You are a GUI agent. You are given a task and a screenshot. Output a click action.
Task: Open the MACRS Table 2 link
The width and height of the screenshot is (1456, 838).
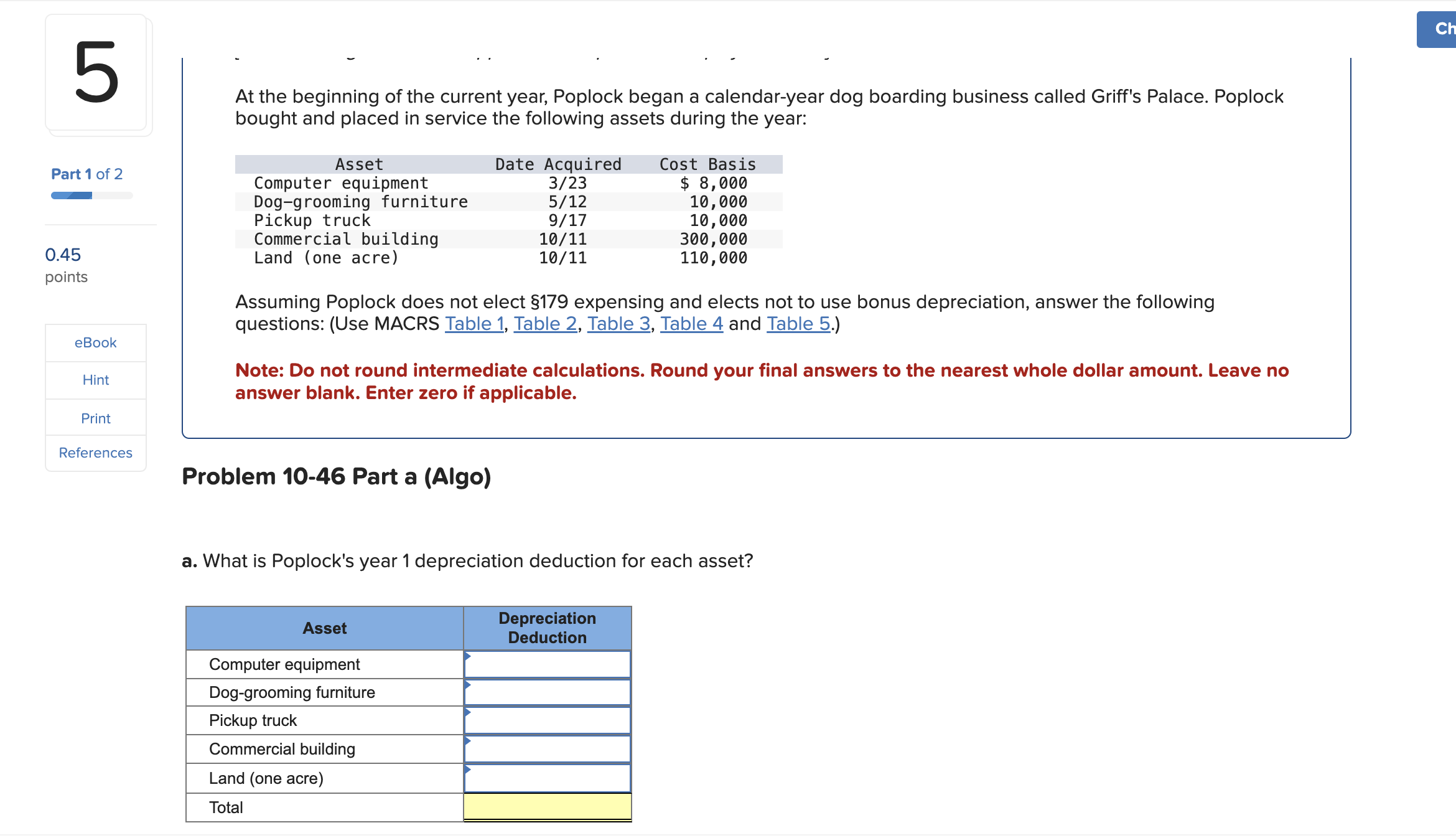point(545,324)
